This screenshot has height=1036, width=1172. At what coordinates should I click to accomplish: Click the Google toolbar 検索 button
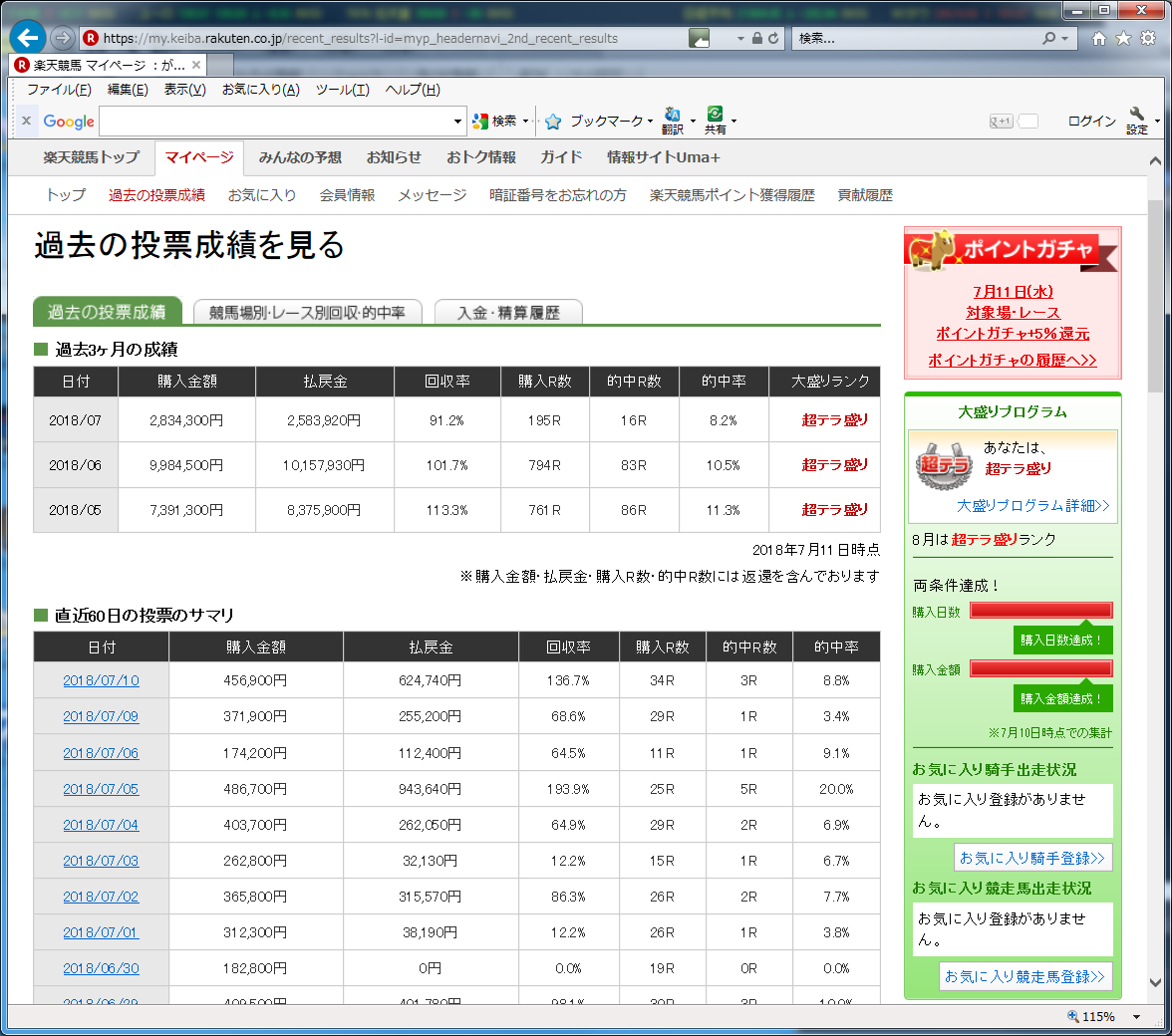tap(494, 121)
